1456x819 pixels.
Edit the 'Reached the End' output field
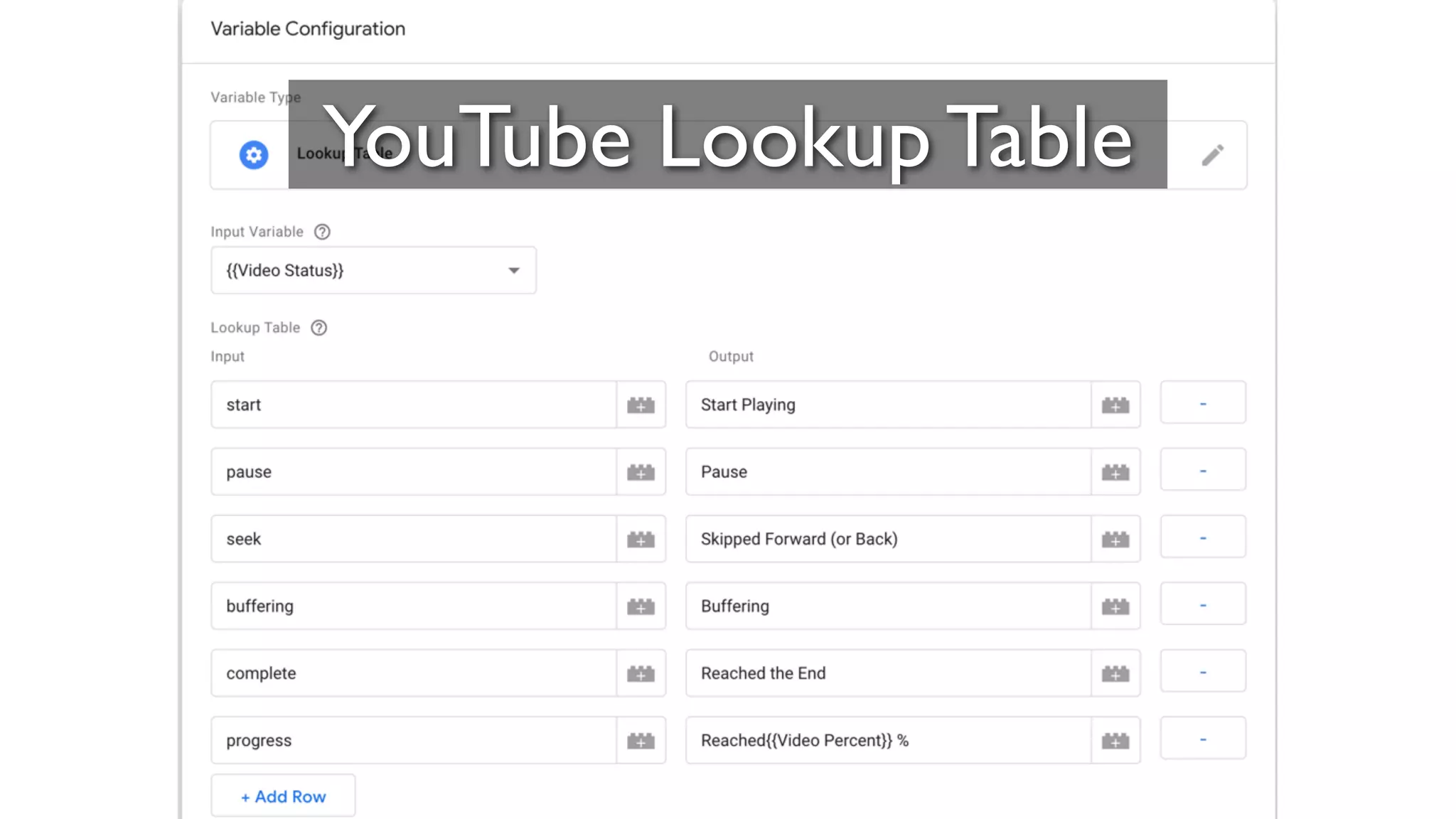(x=889, y=673)
